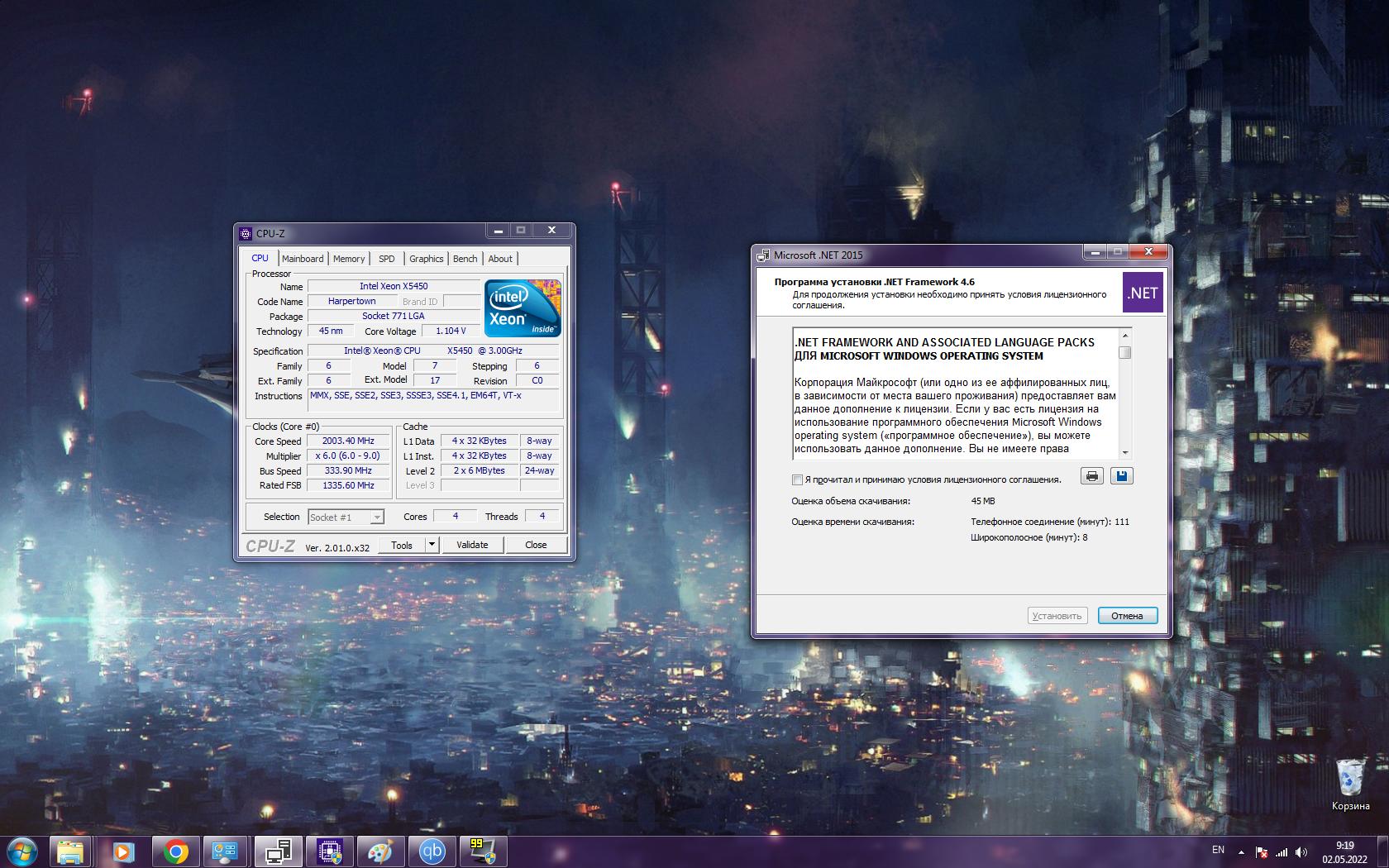Screen dimensions: 1389x868
Task: Click the disabled Установить button
Action: coord(1057,616)
